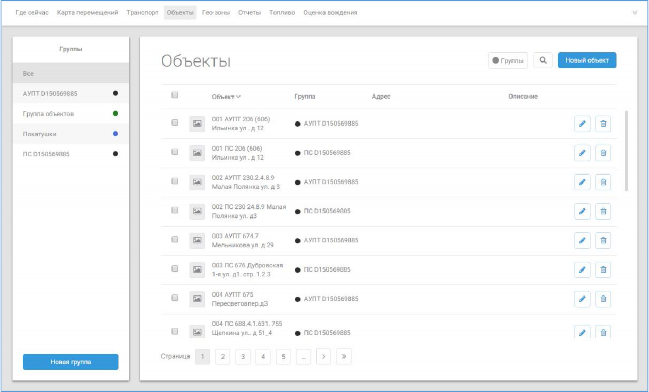Sort by the Объект column header
The width and height of the screenshot is (649, 392).
coord(226,96)
